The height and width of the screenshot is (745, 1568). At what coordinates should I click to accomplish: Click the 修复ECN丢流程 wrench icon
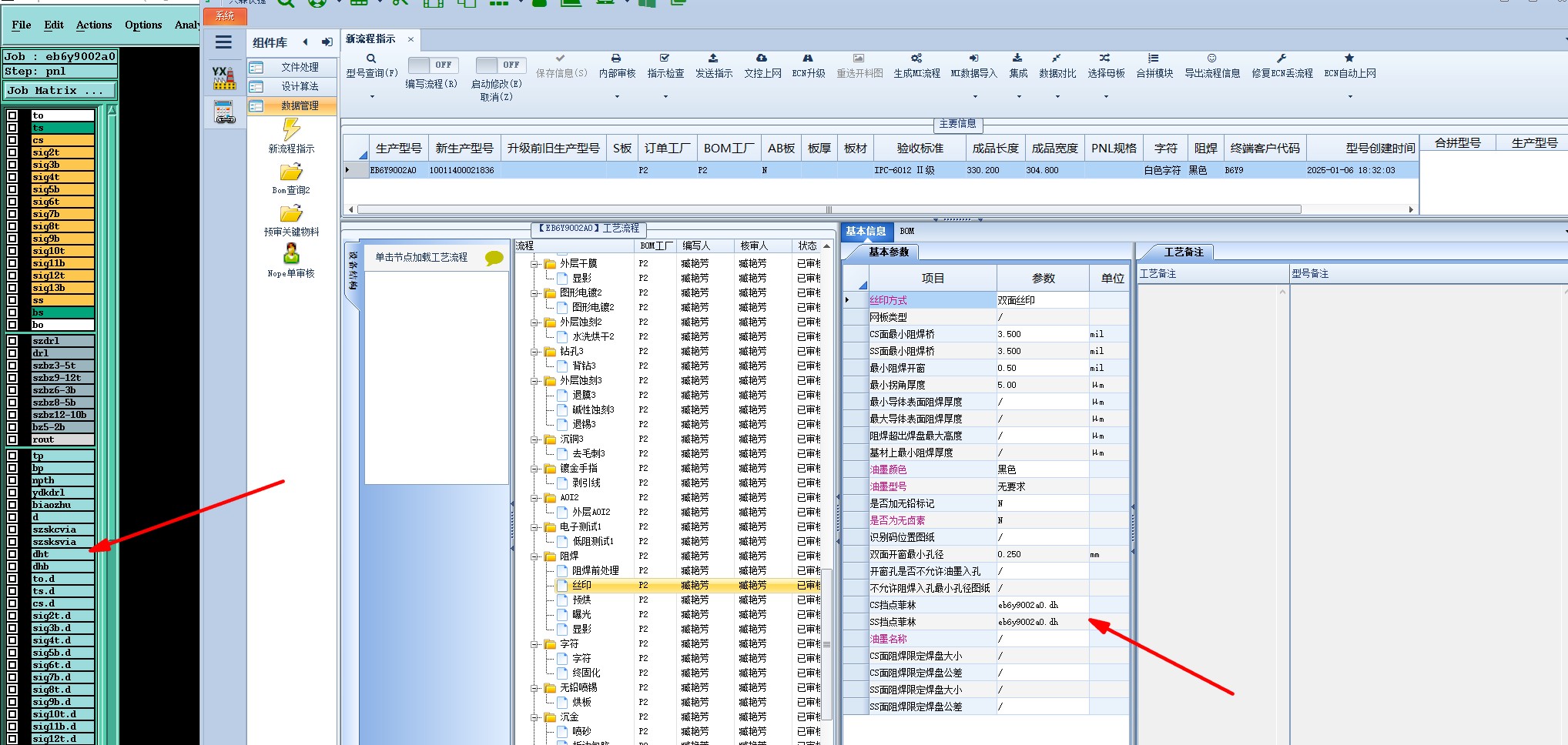(x=1282, y=58)
